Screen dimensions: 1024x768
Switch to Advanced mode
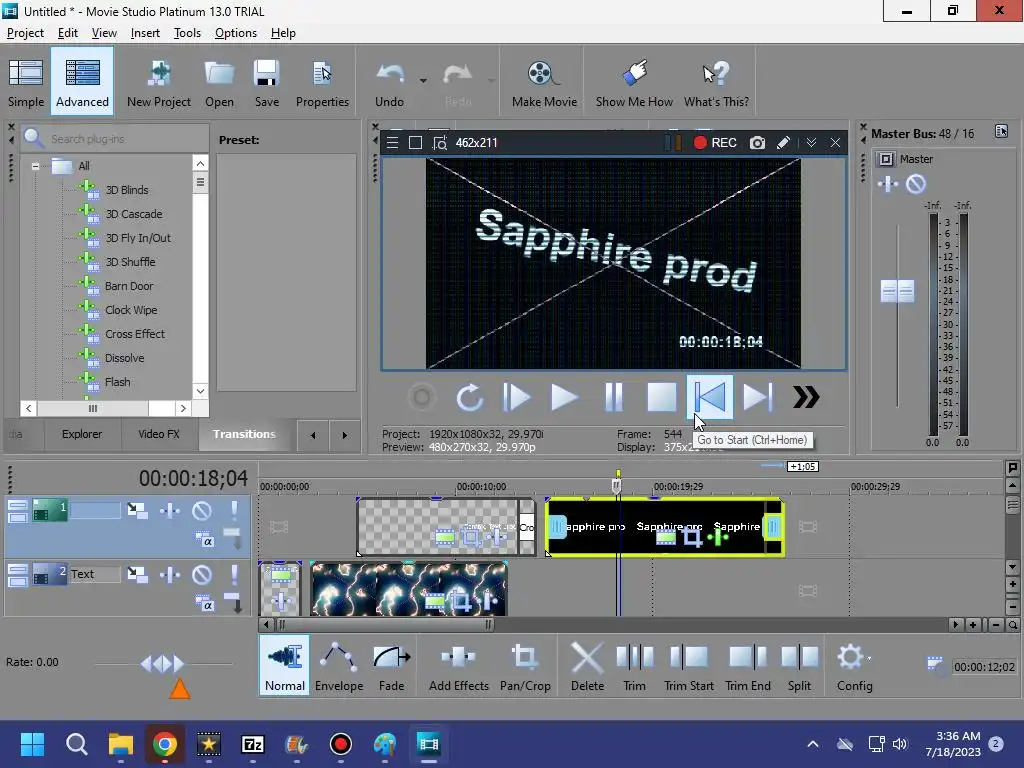pos(82,82)
